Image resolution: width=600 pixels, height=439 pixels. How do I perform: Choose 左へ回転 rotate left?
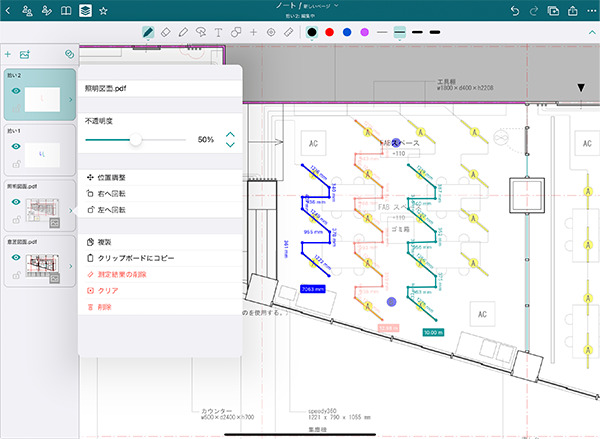[x=160, y=210]
